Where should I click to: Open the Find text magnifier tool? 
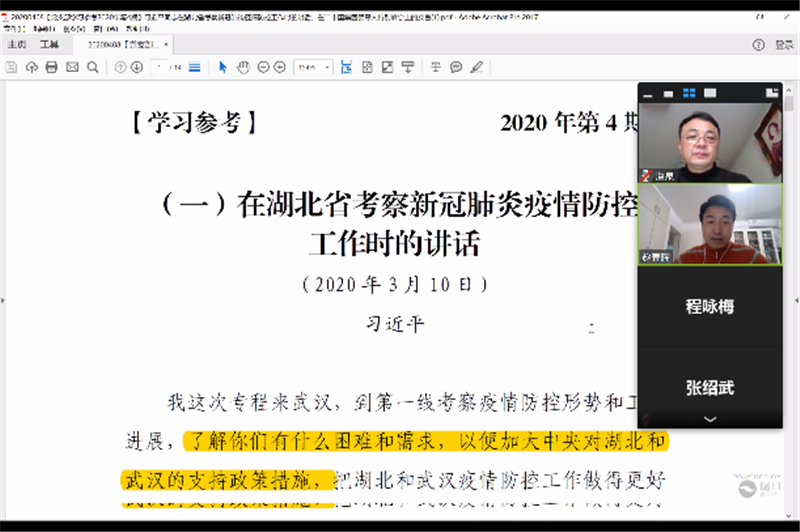coord(92,67)
